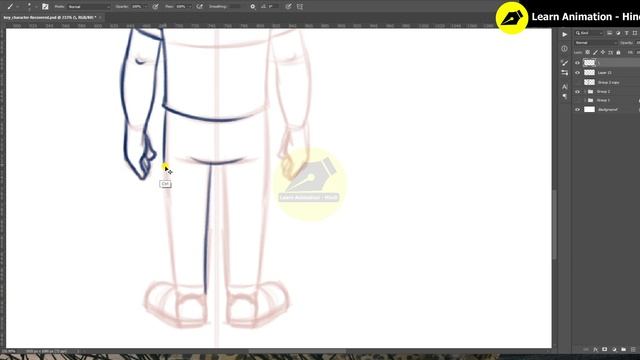Add a layer style fx
The width and height of the screenshot is (640, 360).
(x=596, y=350)
